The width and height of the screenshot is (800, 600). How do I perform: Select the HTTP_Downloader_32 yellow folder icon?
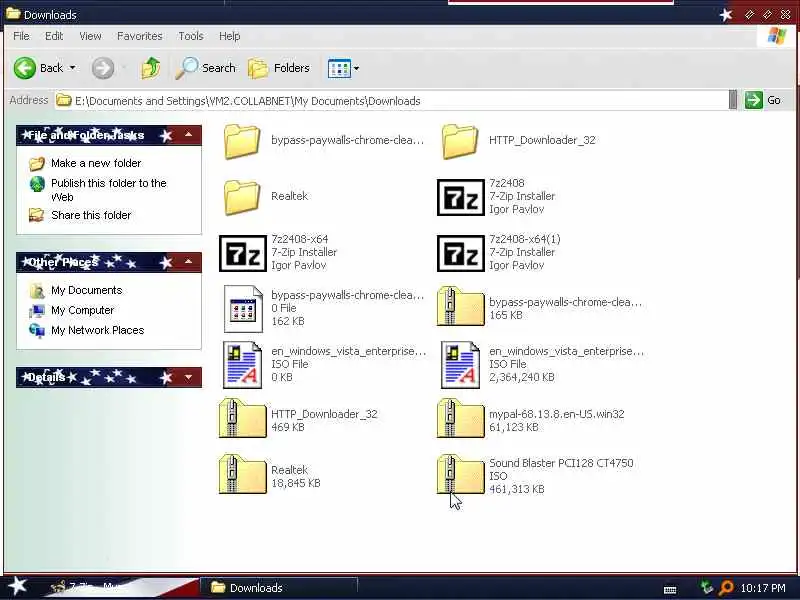click(460, 141)
